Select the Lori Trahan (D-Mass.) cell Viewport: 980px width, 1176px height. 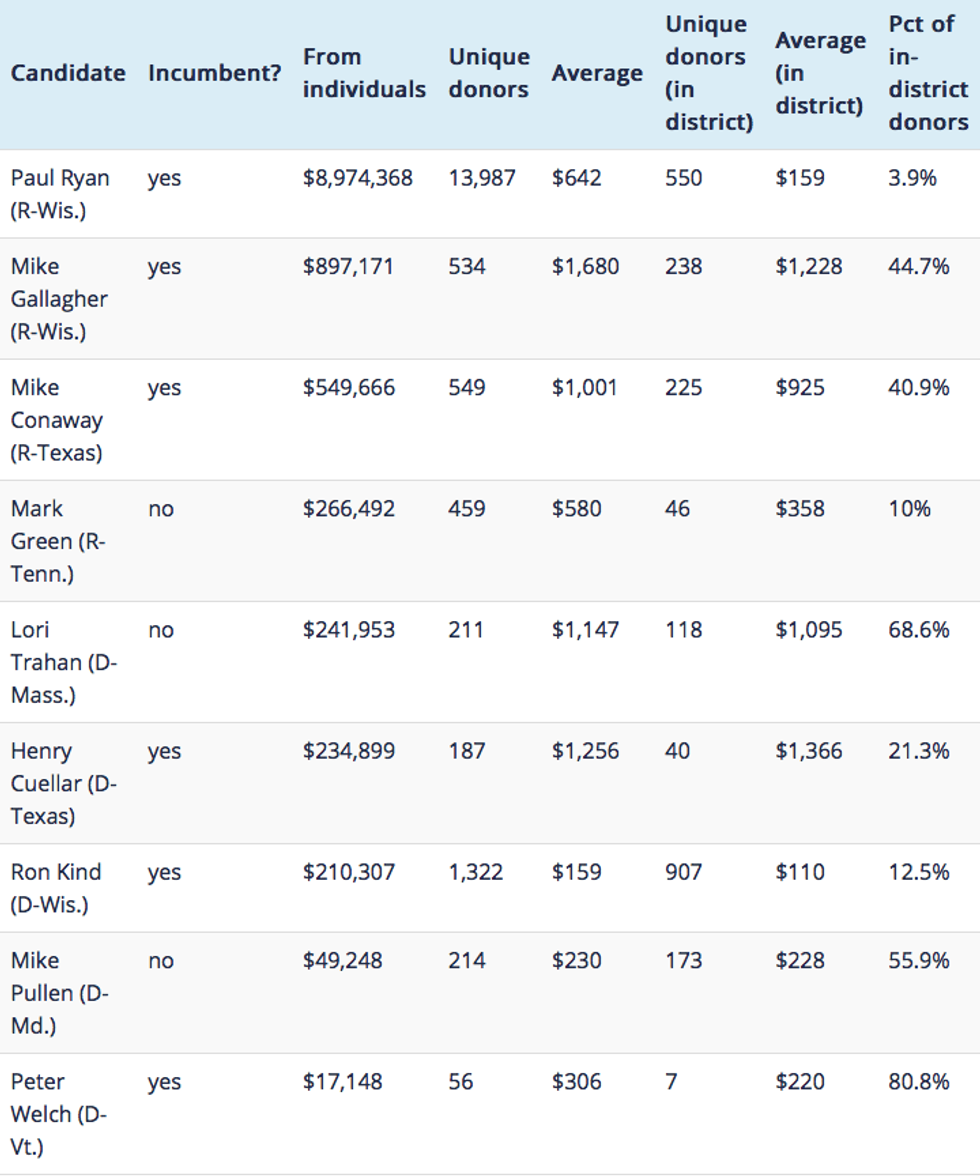63,662
